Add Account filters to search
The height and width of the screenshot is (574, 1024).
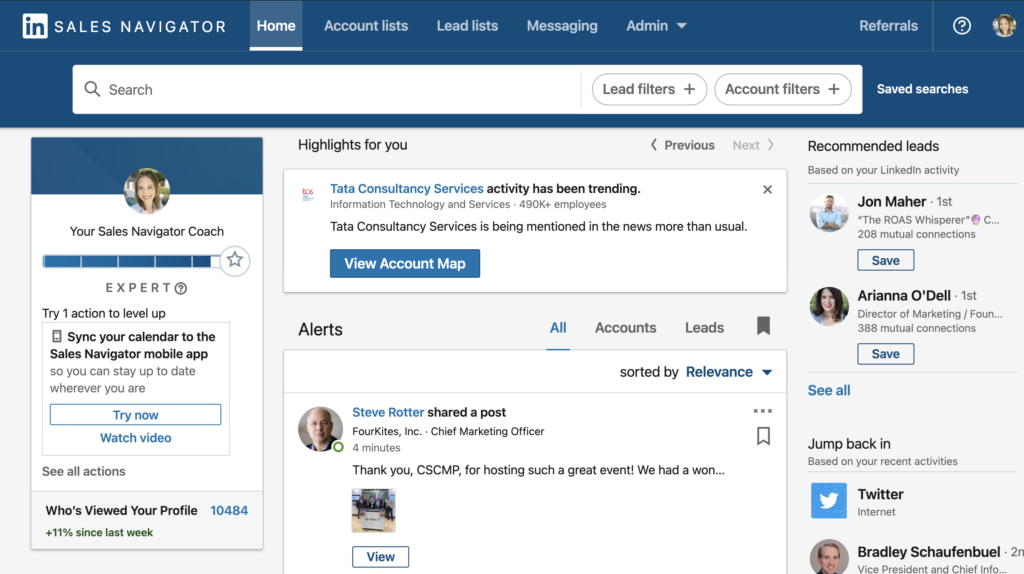tap(782, 89)
